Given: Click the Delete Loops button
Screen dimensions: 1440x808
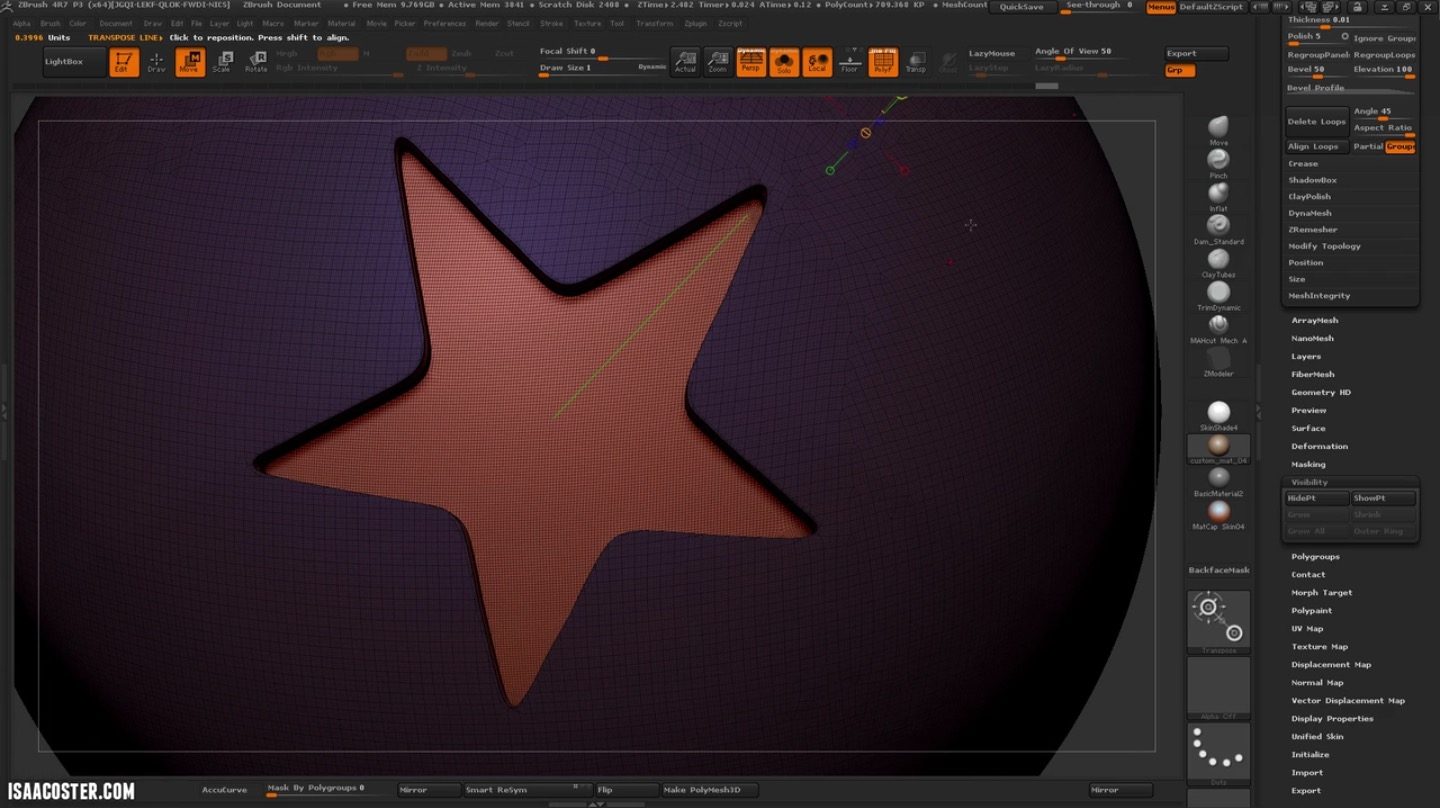Looking at the screenshot, I should [x=1317, y=121].
